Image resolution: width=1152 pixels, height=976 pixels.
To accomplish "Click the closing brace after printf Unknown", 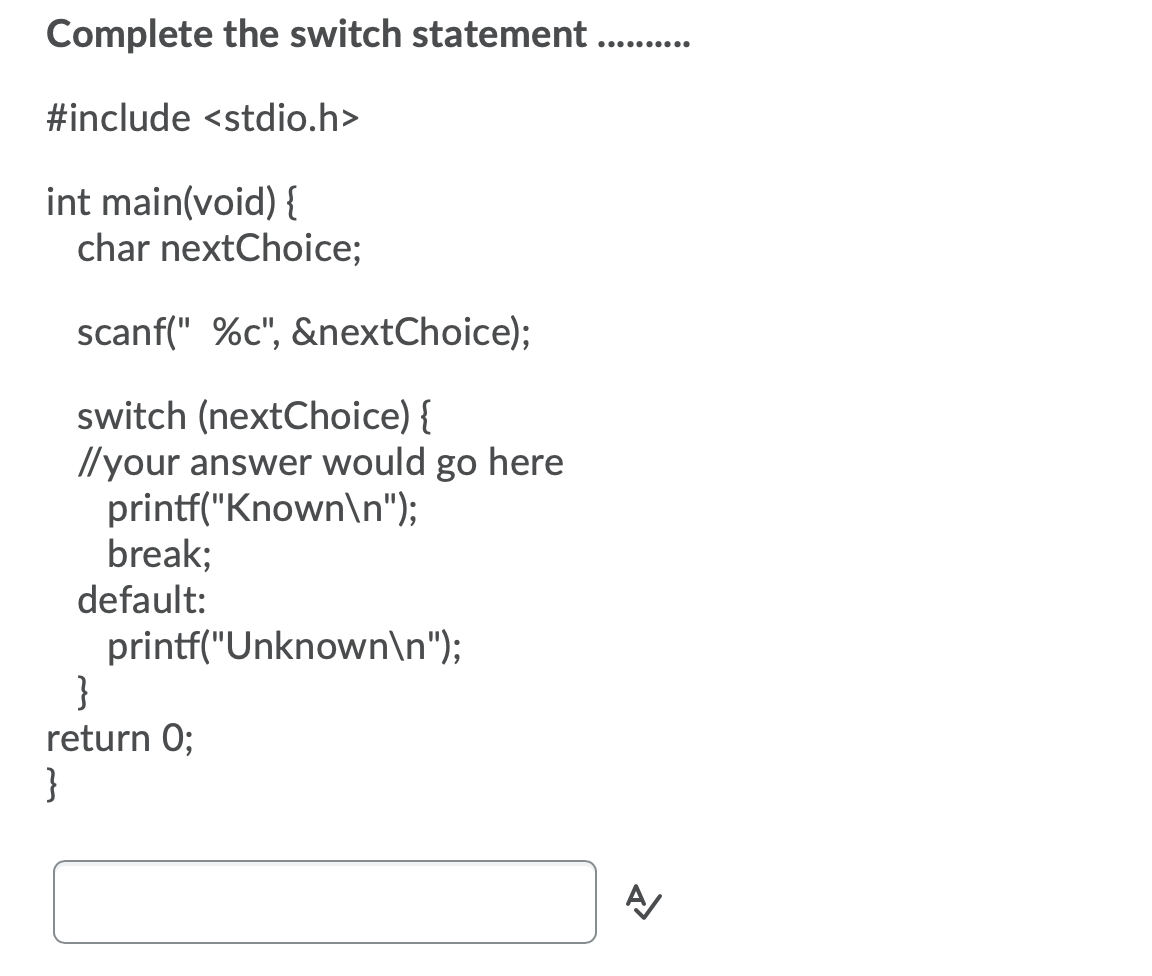I will tap(84, 691).
